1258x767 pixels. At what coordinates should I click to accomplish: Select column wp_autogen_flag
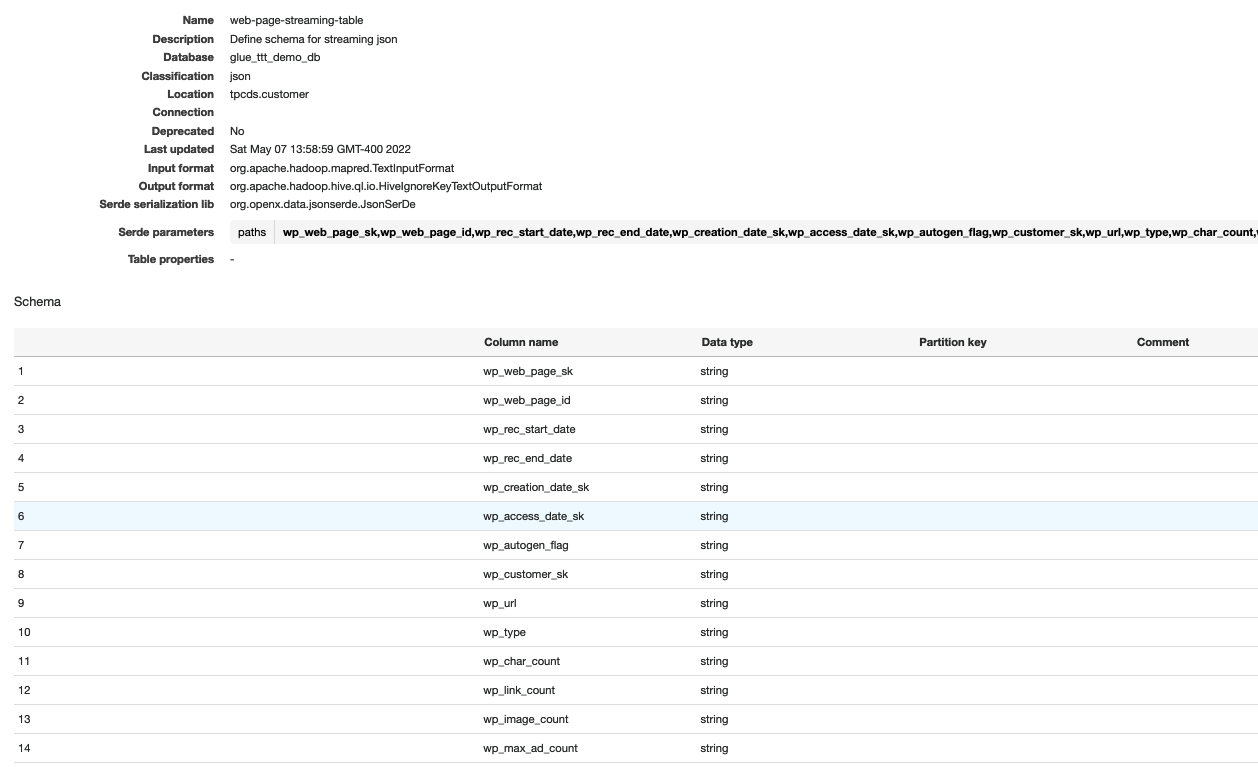click(x=526, y=545)
